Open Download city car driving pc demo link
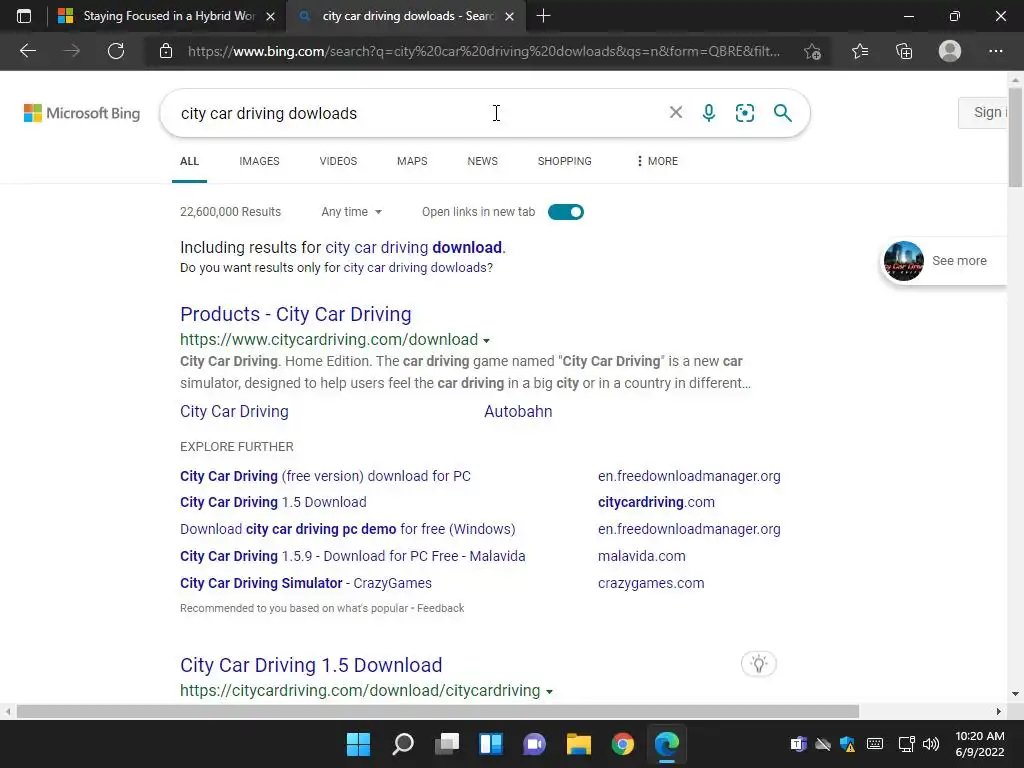This screenshot has width=1024, height=768. tap(347, 529)
